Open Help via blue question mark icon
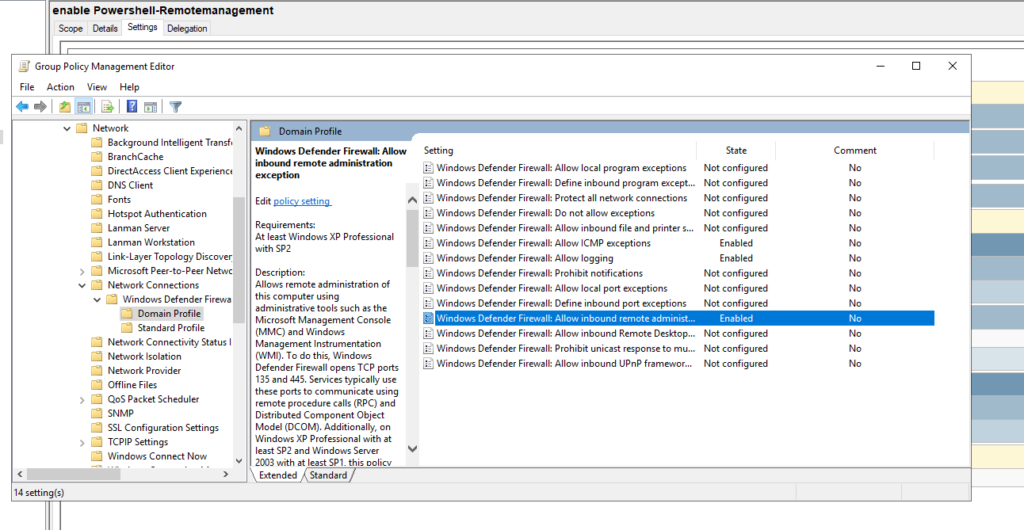The height and width of the screenshot is (530, 1024). coord(132,106)
